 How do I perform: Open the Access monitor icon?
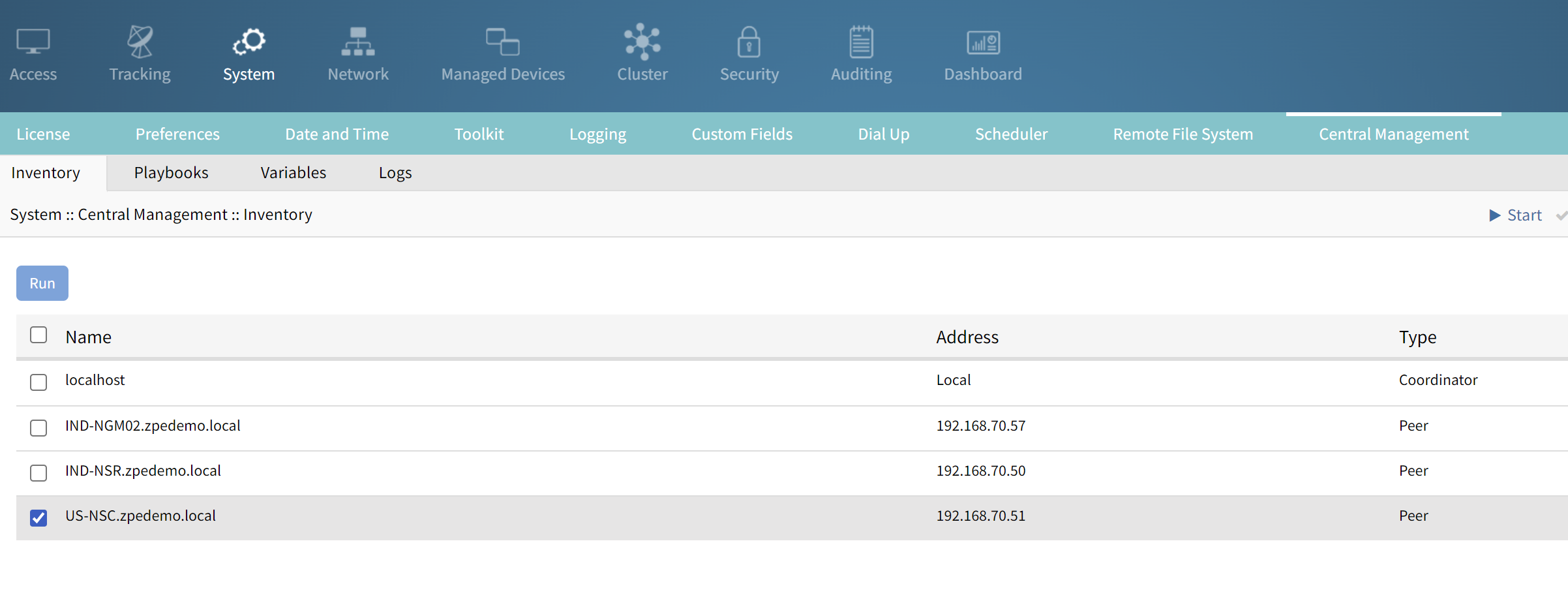pyautogui.click(x=33, y=42)
